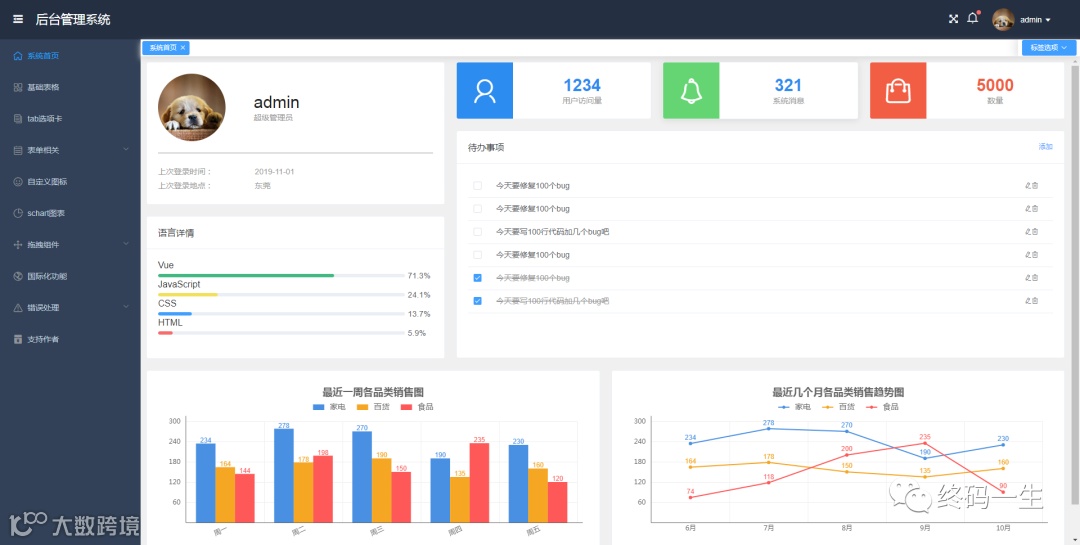The height and width of the screenshot is (545, 1080).
Task: Click the 待办事项 panel heading
Action: 486,147
